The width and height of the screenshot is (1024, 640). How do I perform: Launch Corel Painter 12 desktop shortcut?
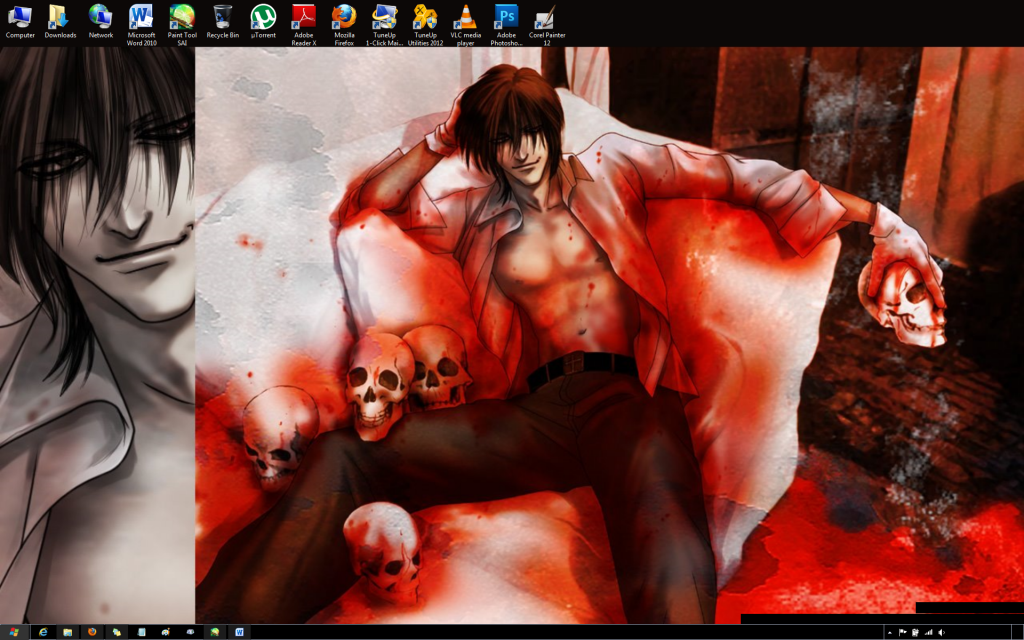click(547, 25)
